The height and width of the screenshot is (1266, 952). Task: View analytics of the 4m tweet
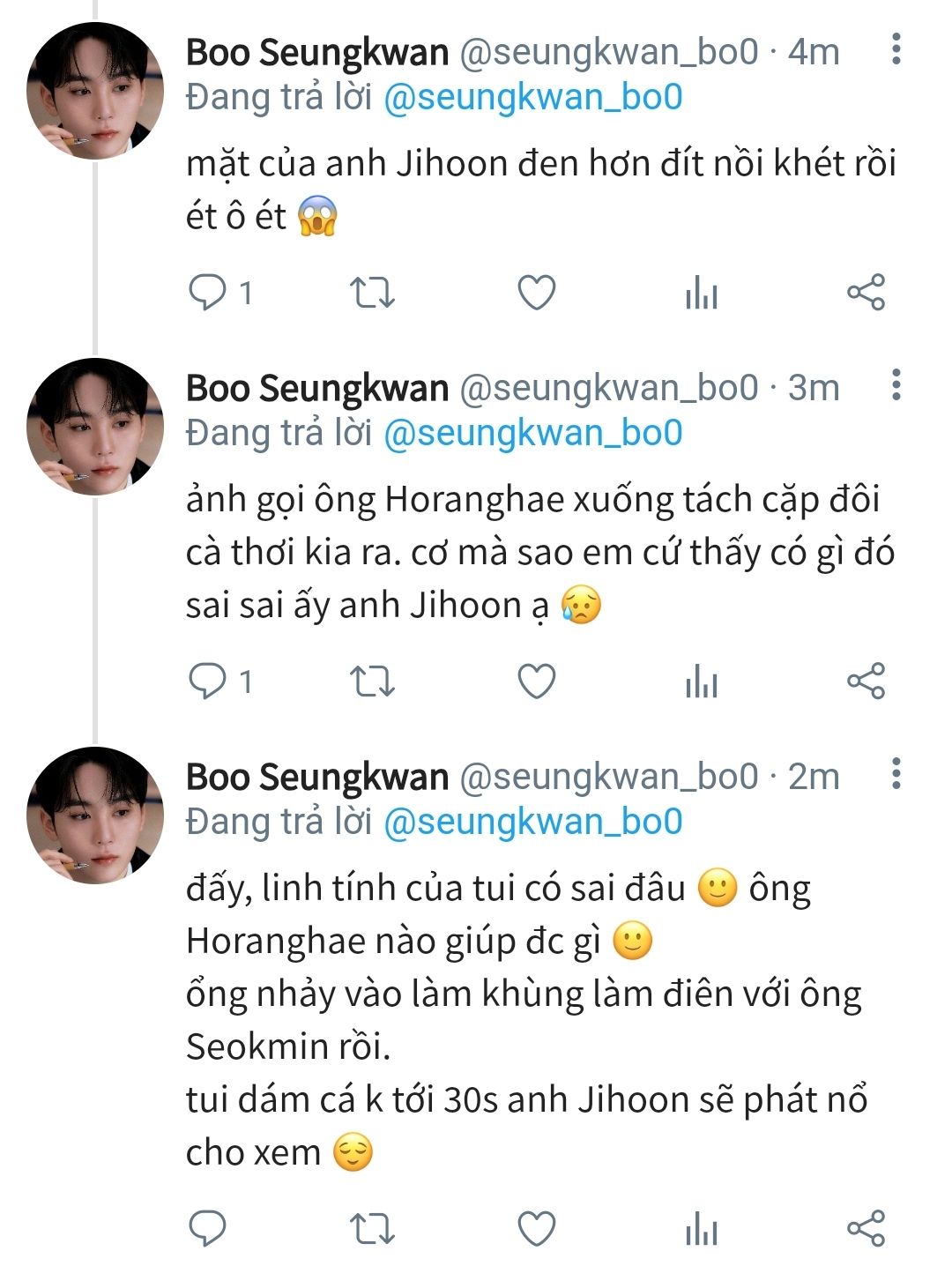tap(702, 293)
